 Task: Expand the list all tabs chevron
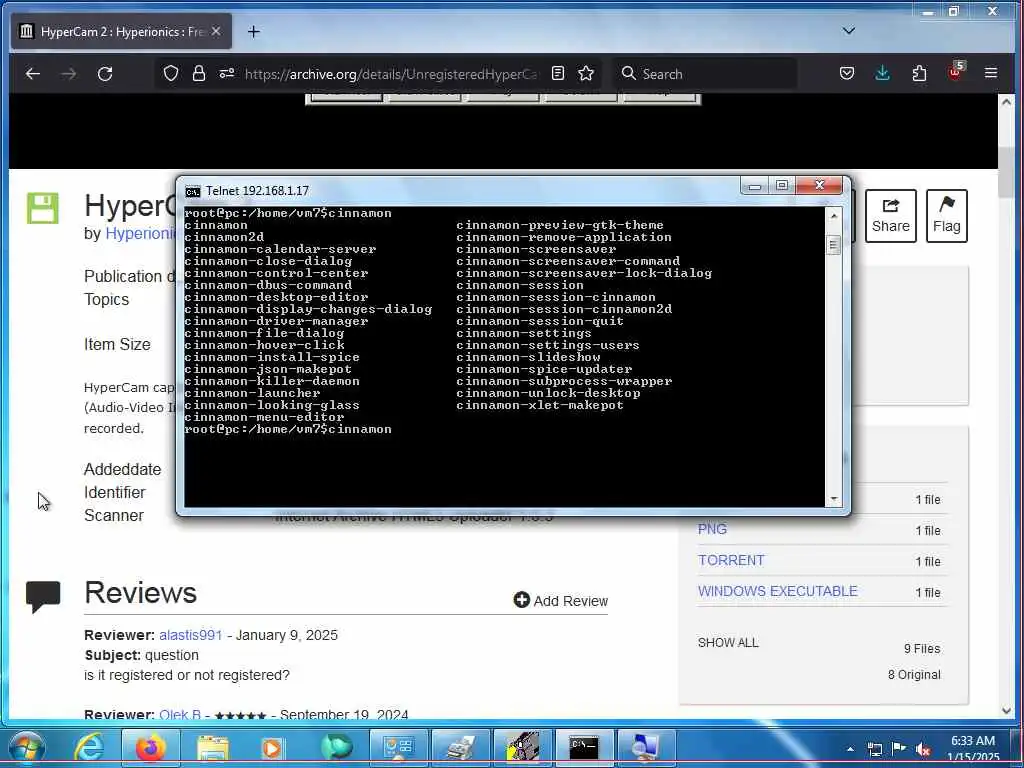848,31
